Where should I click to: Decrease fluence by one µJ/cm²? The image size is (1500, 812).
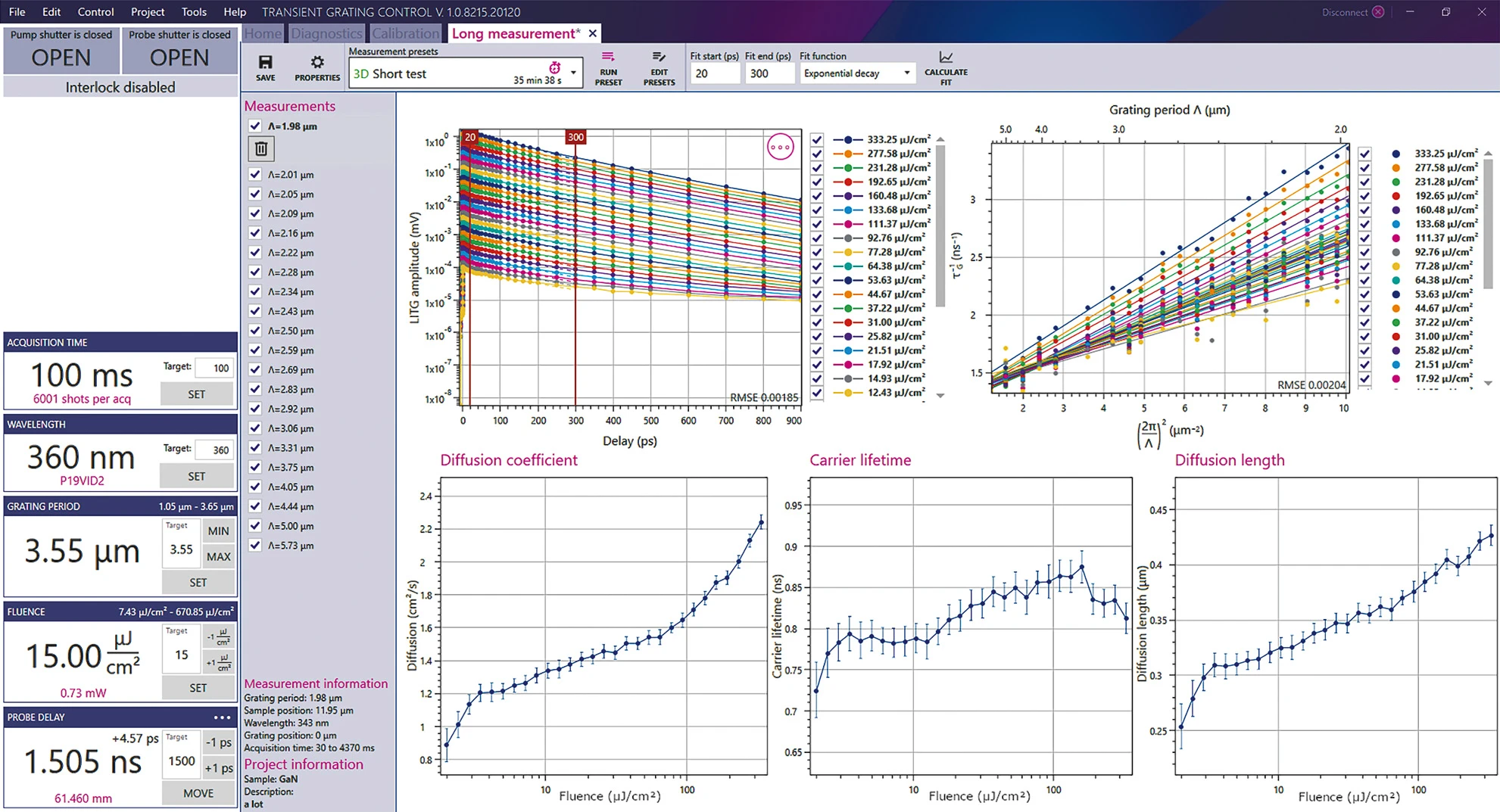[x=219, y=636]
